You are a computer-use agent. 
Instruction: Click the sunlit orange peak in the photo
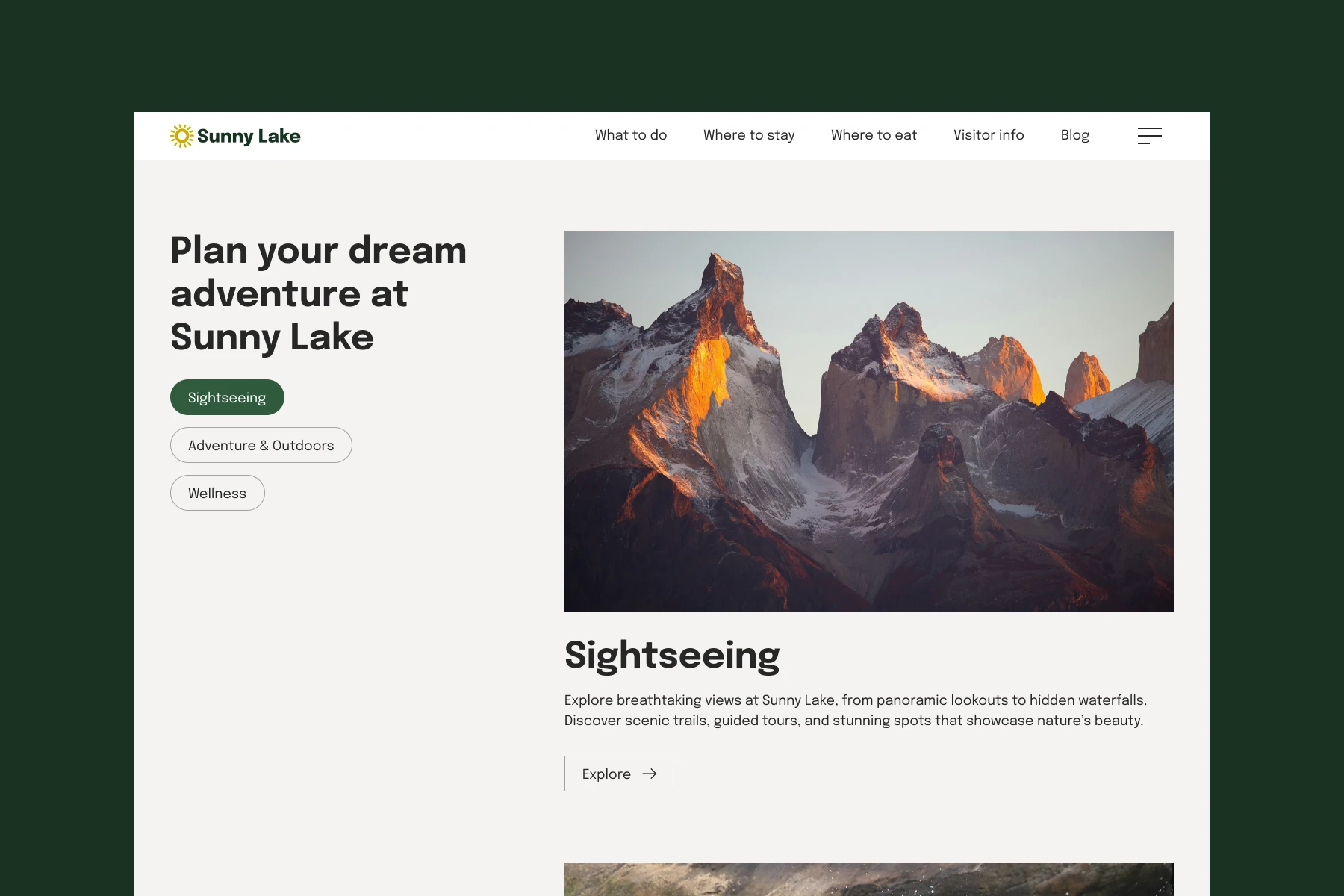coord(709,373)
